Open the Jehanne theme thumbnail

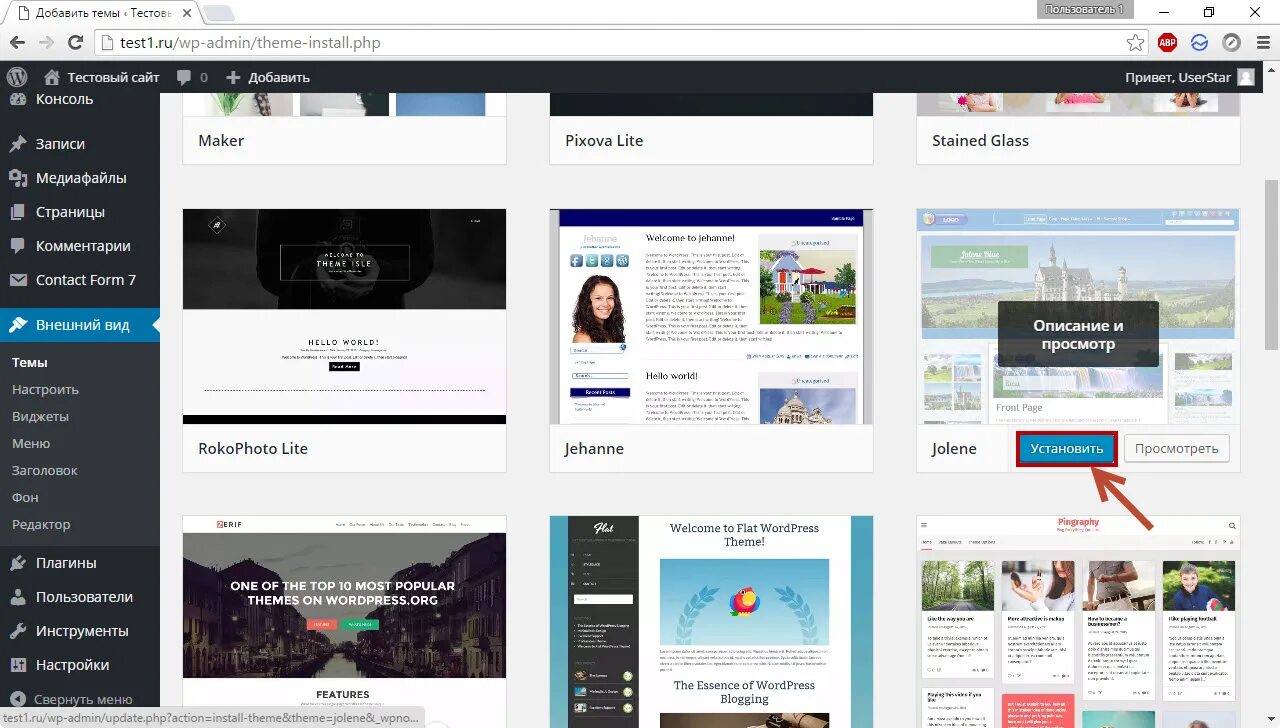pyautogui.click(x=711, y=315)
